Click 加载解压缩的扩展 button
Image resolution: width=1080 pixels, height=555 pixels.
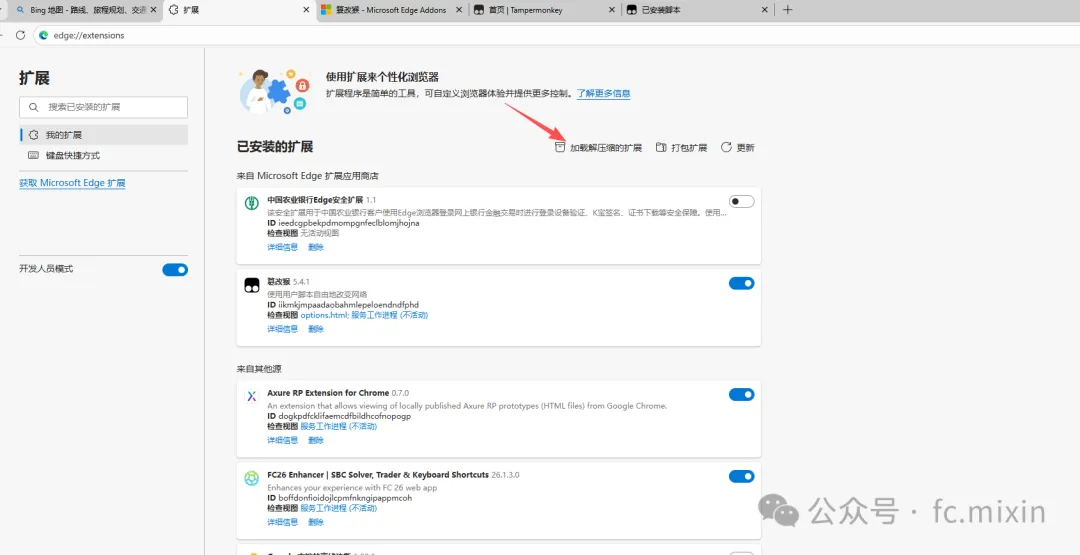click(599, 147)
